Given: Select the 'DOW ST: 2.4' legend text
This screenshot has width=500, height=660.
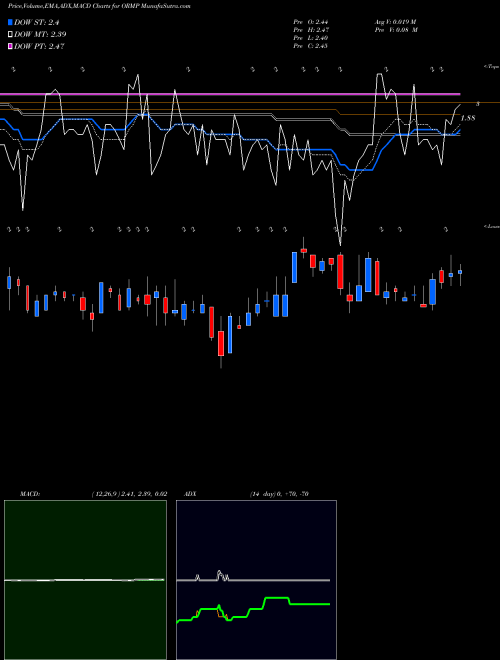Looking at the screenshot, I should (x=36, y=22).
